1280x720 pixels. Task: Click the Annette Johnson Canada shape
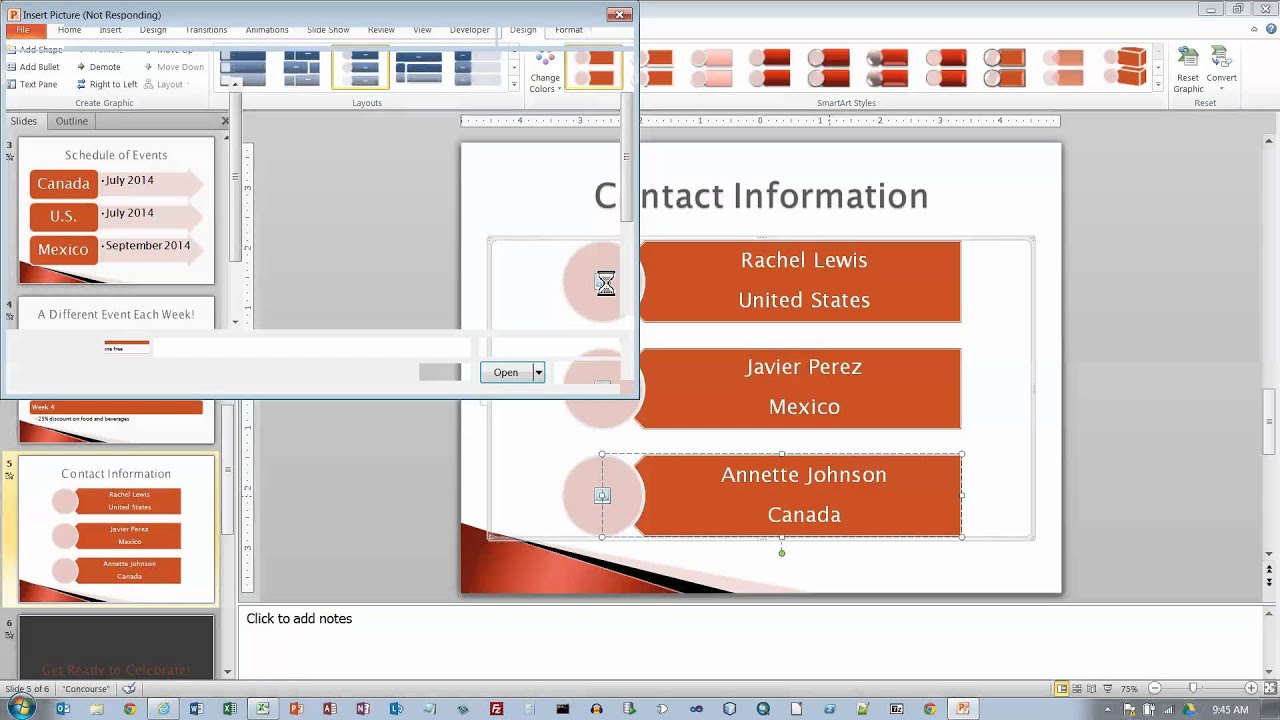800,495
